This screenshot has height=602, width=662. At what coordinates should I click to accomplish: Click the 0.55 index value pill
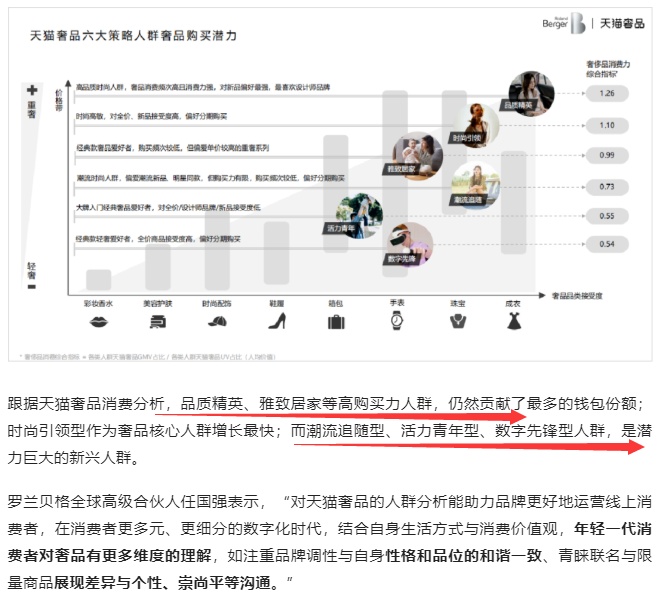coord(607,216)
